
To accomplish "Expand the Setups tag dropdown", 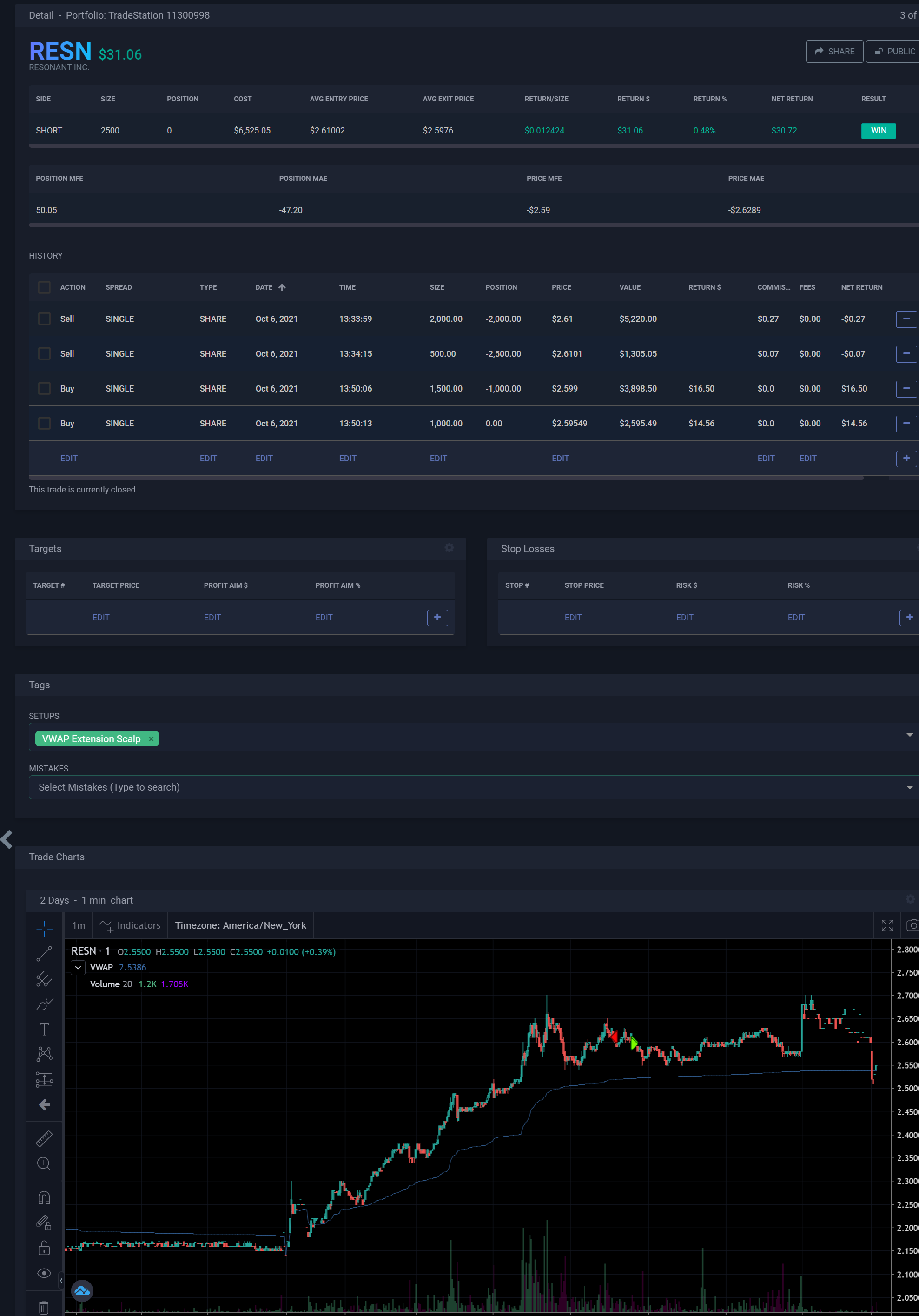I will pos(909,735).
